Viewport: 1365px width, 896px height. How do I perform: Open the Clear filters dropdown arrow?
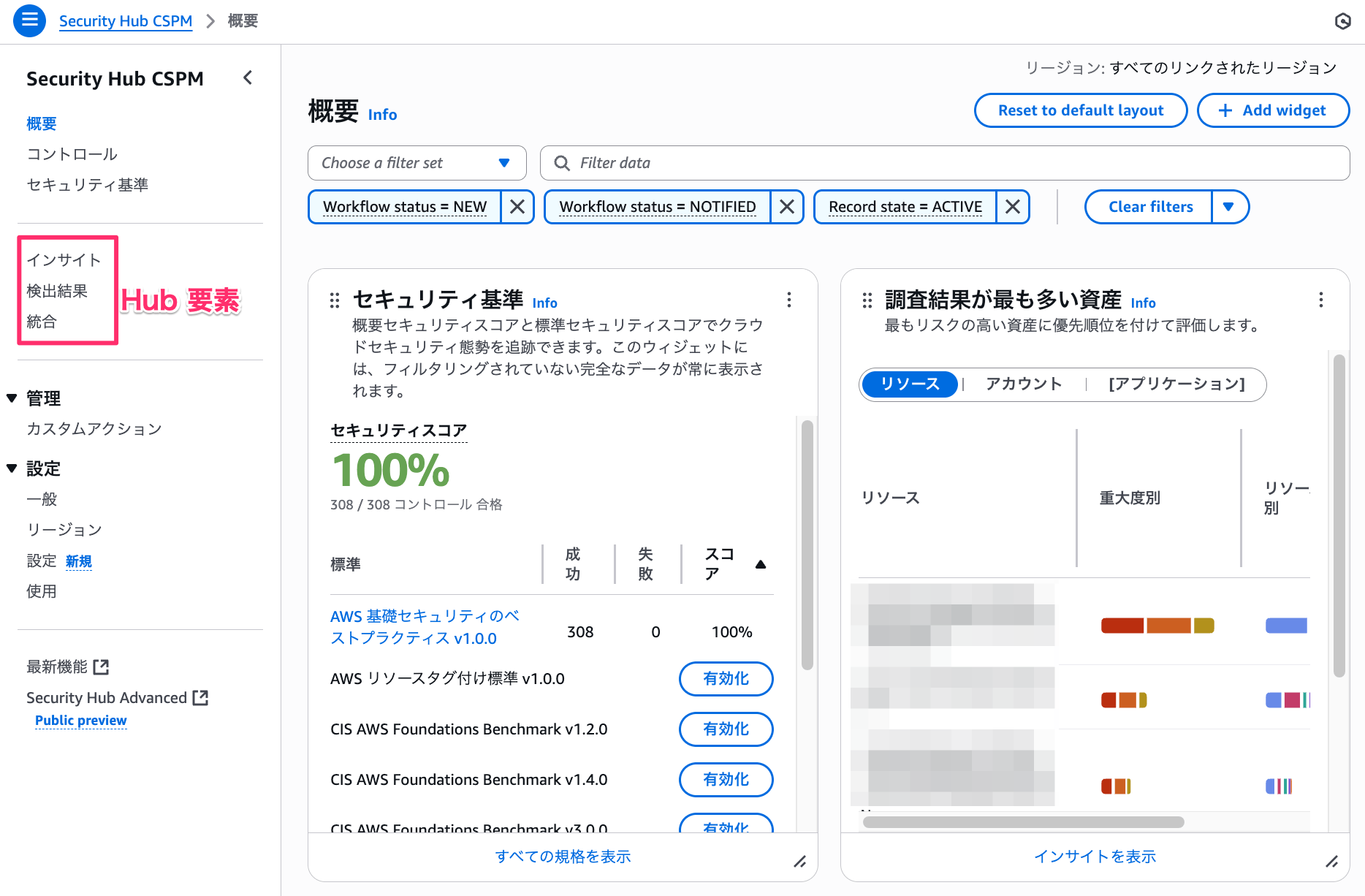[x=1229, y=207]
